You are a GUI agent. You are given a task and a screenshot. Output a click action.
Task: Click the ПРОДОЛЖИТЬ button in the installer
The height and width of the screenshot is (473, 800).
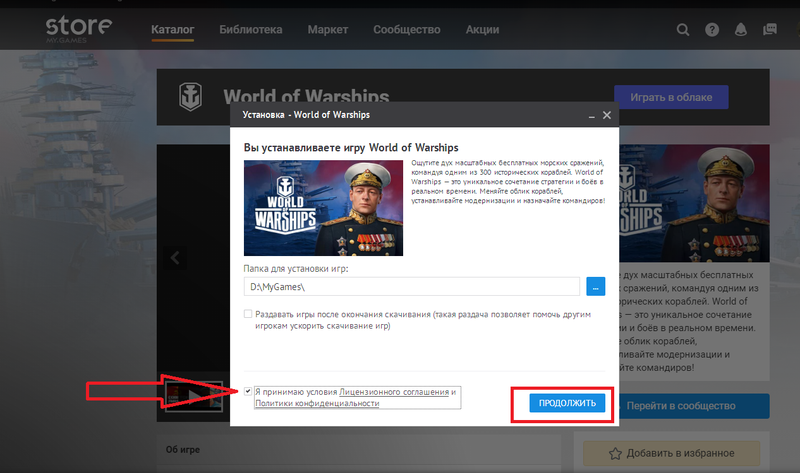coord(567,403)
